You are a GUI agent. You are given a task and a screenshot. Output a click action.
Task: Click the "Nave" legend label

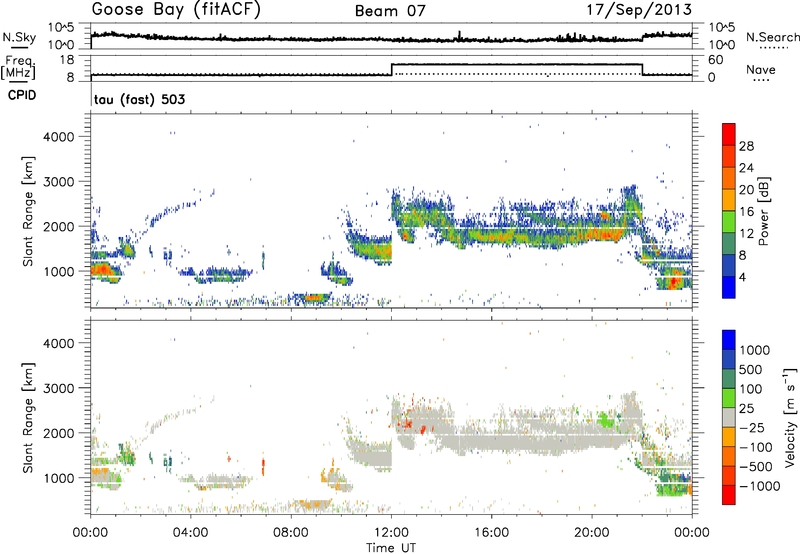coord(761,69)
